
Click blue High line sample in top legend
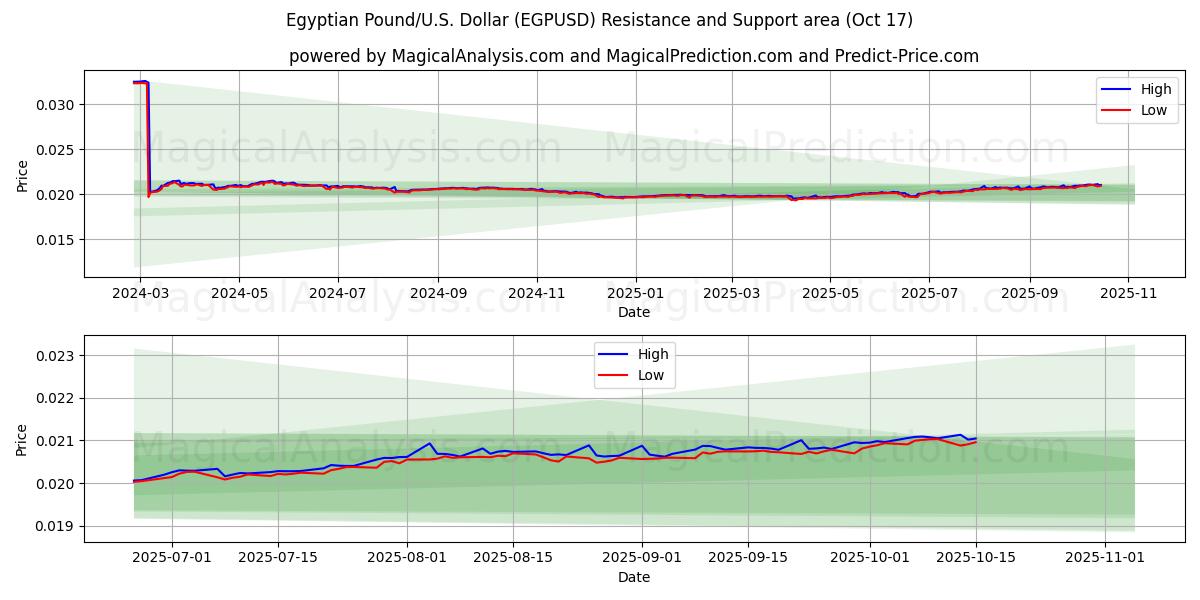click(1116, 90)
